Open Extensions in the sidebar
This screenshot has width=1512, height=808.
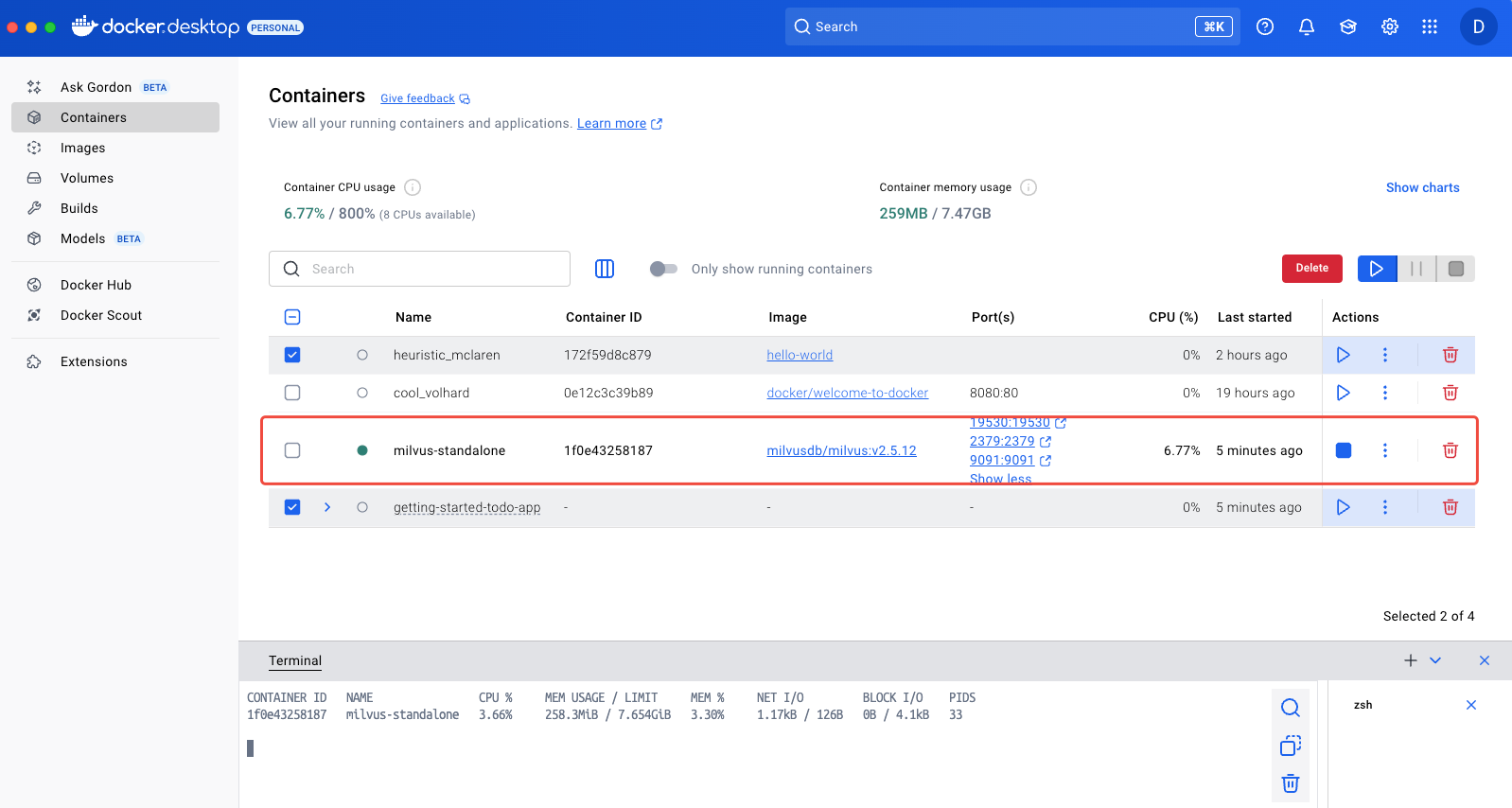(115, 361)
